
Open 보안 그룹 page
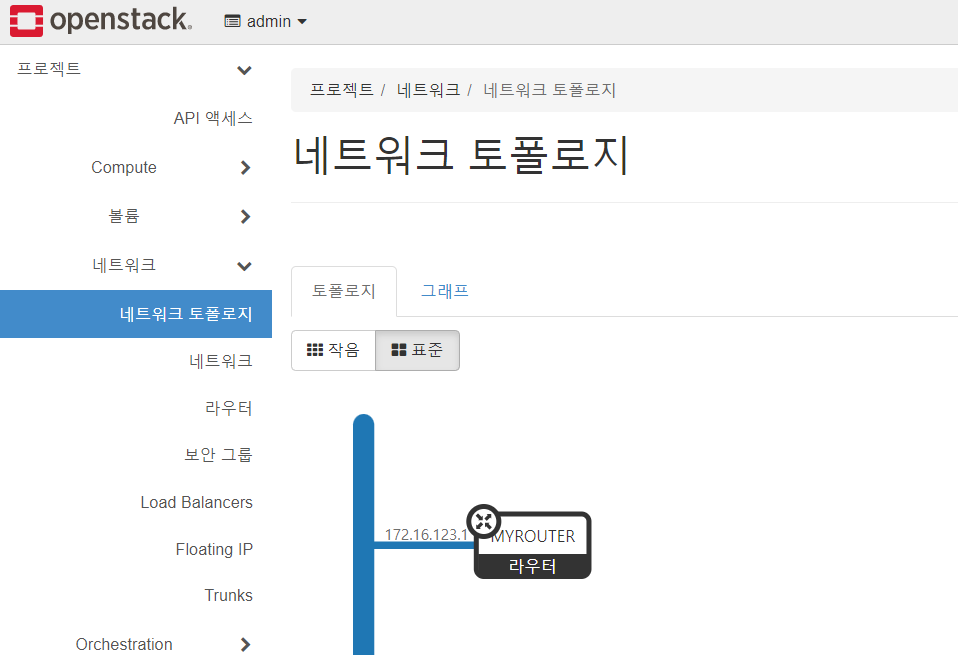[x=218, y=455]
